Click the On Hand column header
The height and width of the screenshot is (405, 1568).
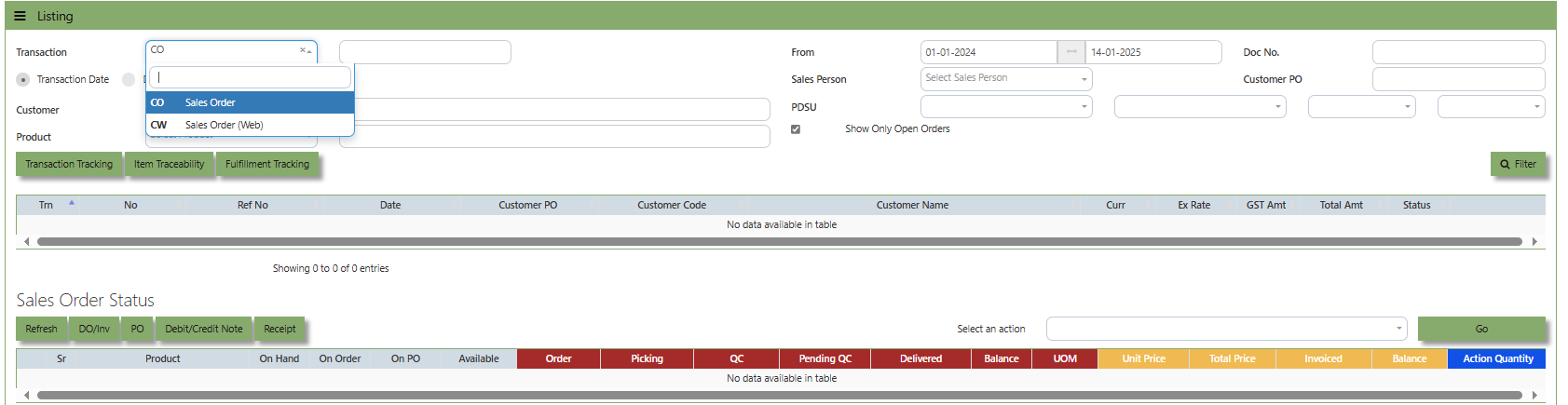279,358
